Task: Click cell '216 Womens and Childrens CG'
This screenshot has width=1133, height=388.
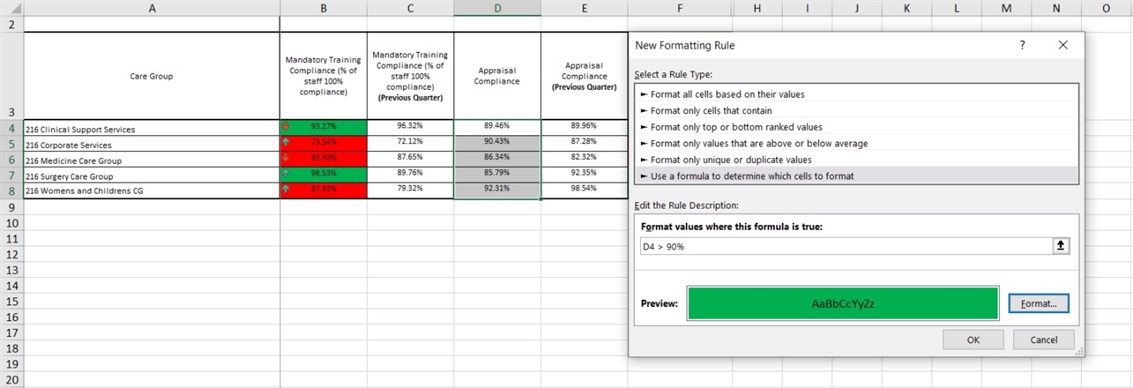Action: point(152,191)
